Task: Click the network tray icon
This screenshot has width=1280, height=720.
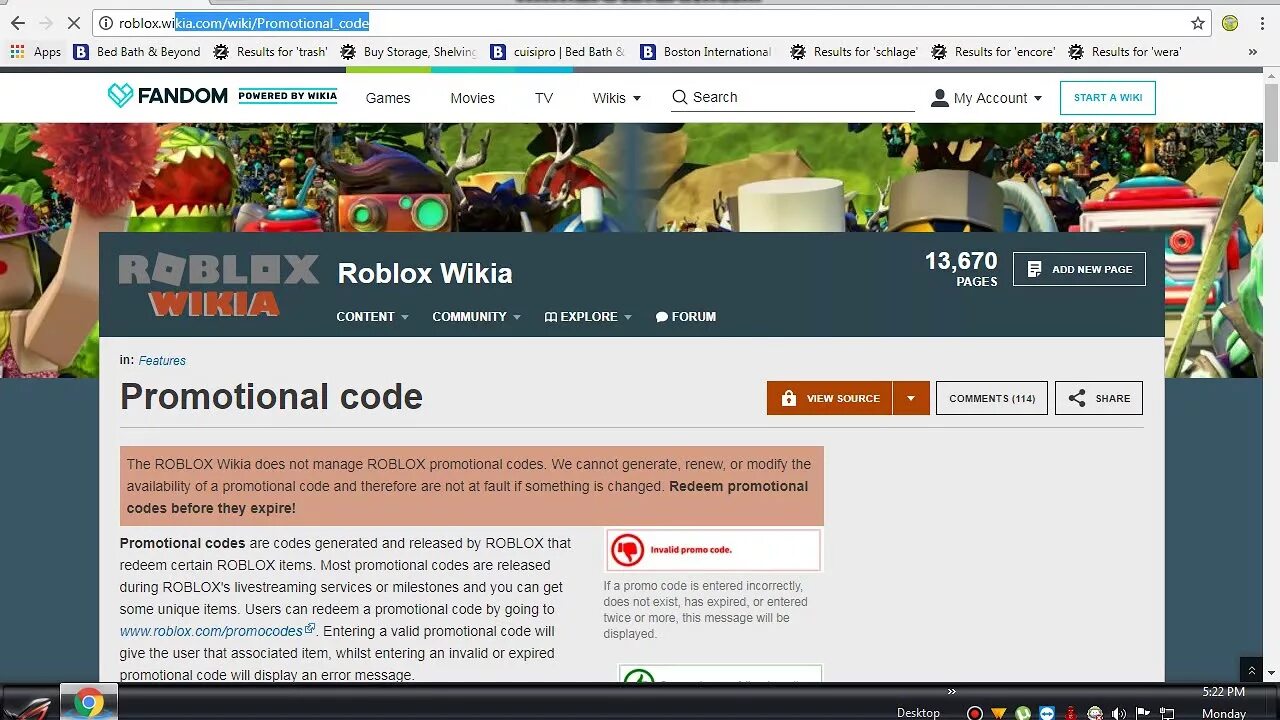Action: tap(1167, 713)
